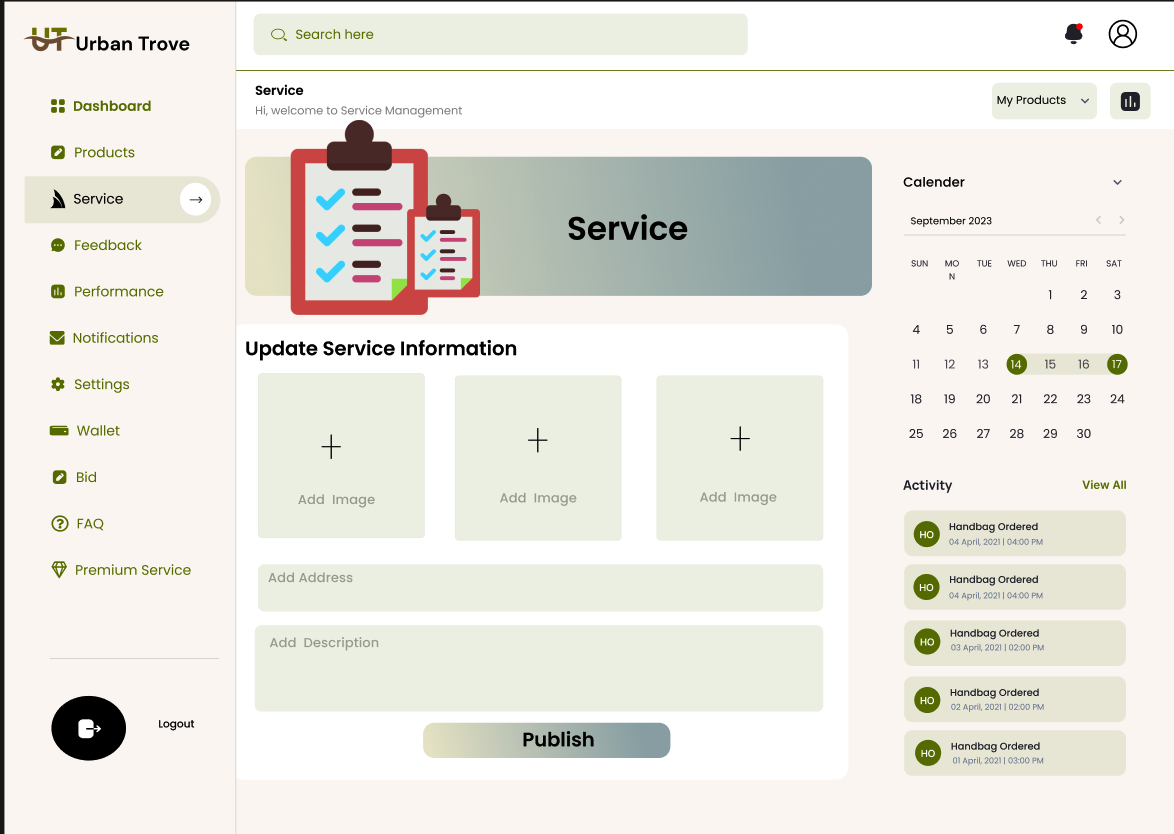Open the Dashboard grid icon
This screenshot has height=834, width=1174.
point(58,106)
